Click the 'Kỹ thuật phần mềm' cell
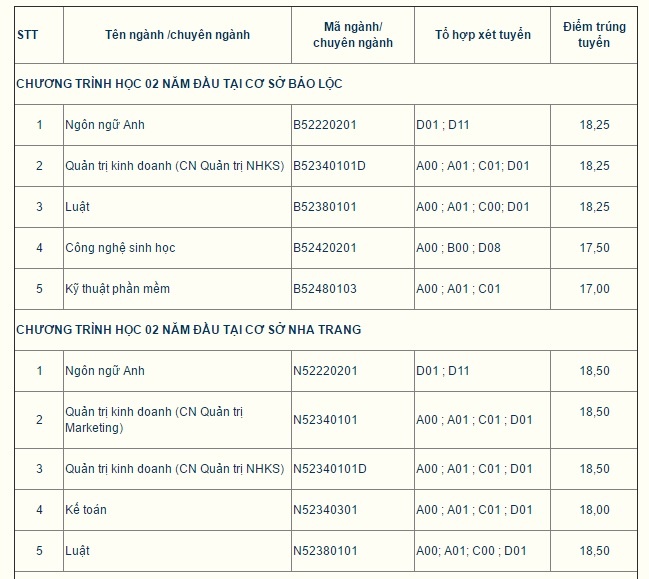This screenshot has height=579, width=649. tap(118, 289)
